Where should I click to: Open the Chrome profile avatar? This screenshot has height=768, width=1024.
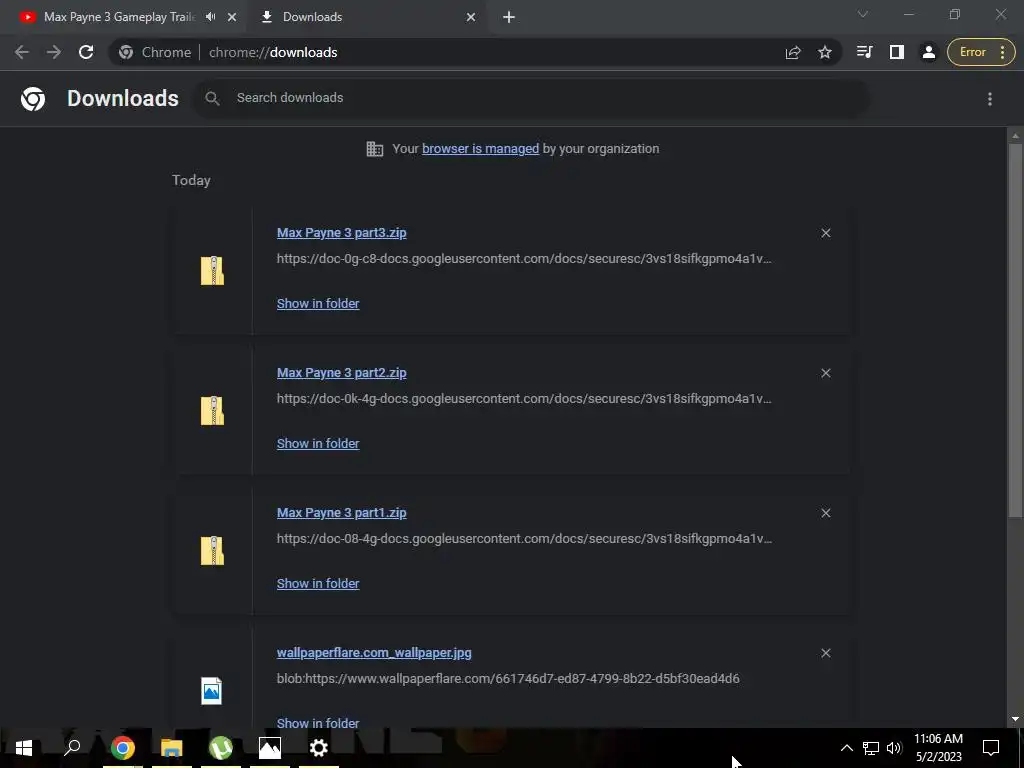pos(928,52)
